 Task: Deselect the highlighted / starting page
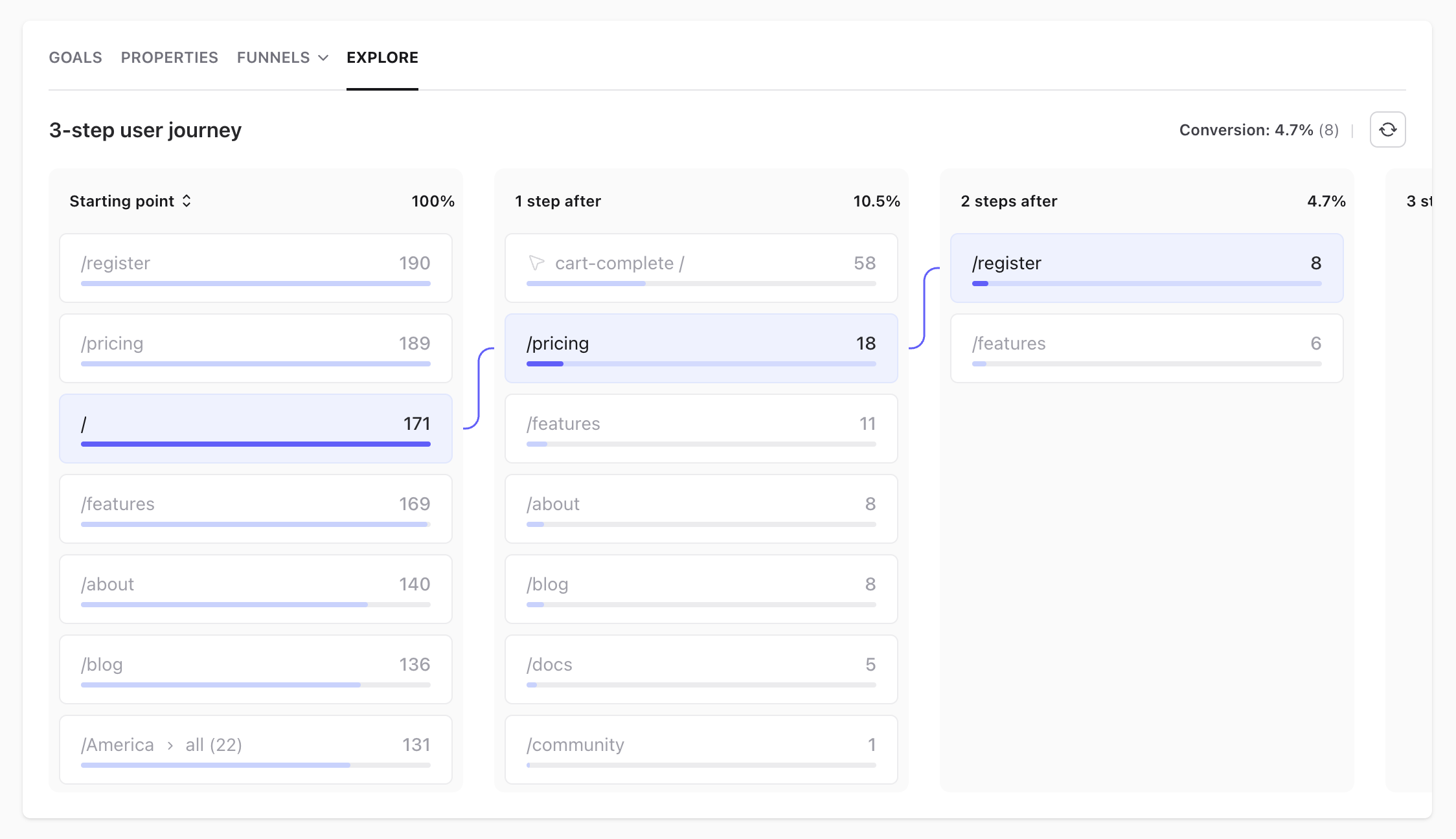point(255,428)
